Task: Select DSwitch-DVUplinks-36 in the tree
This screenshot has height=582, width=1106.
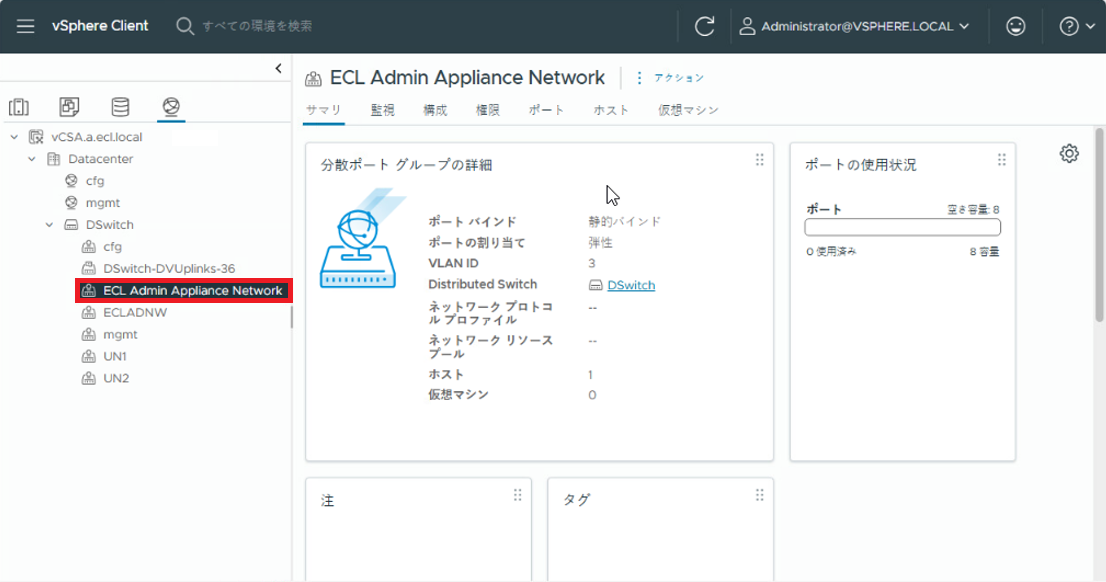Action: pyautogui.click(x=169, y=269)
